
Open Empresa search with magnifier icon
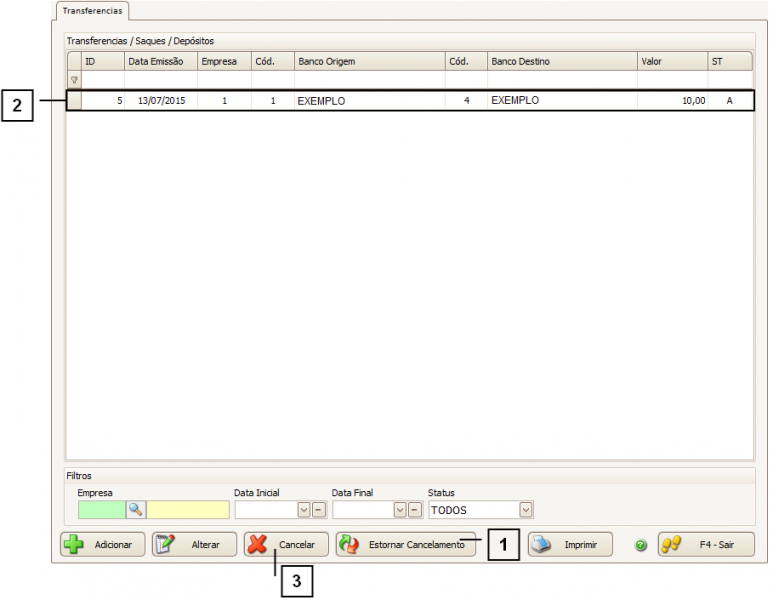[x=135, y=510]
